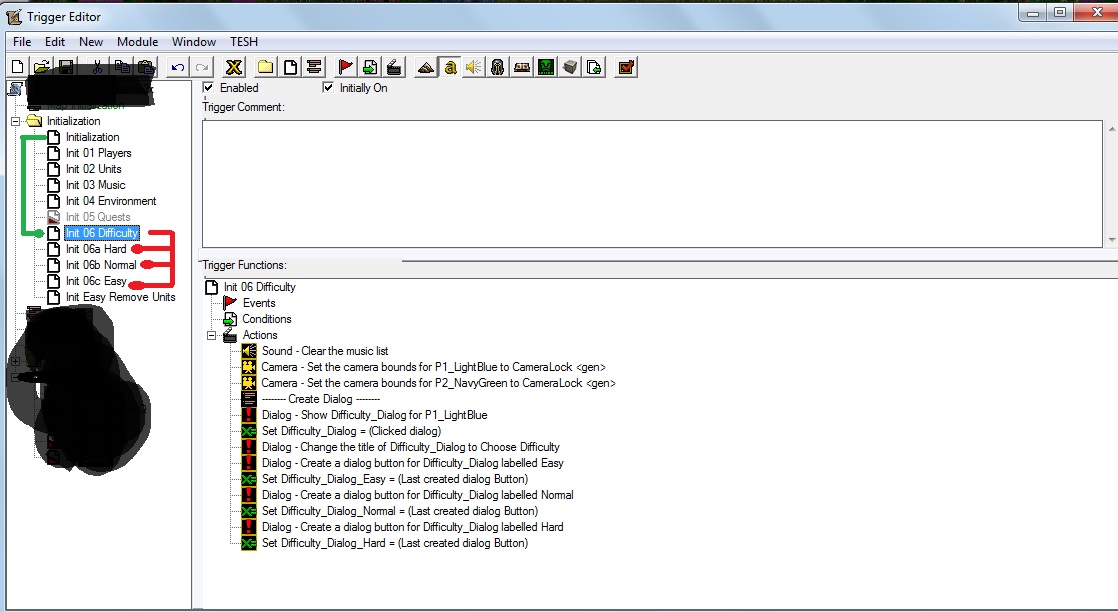Select 'Dialog - Show Difficulty_Dialog for P1_LightBlue' action
The width and height of the screenshot is (1118, 612).
[x=374, y=415]
